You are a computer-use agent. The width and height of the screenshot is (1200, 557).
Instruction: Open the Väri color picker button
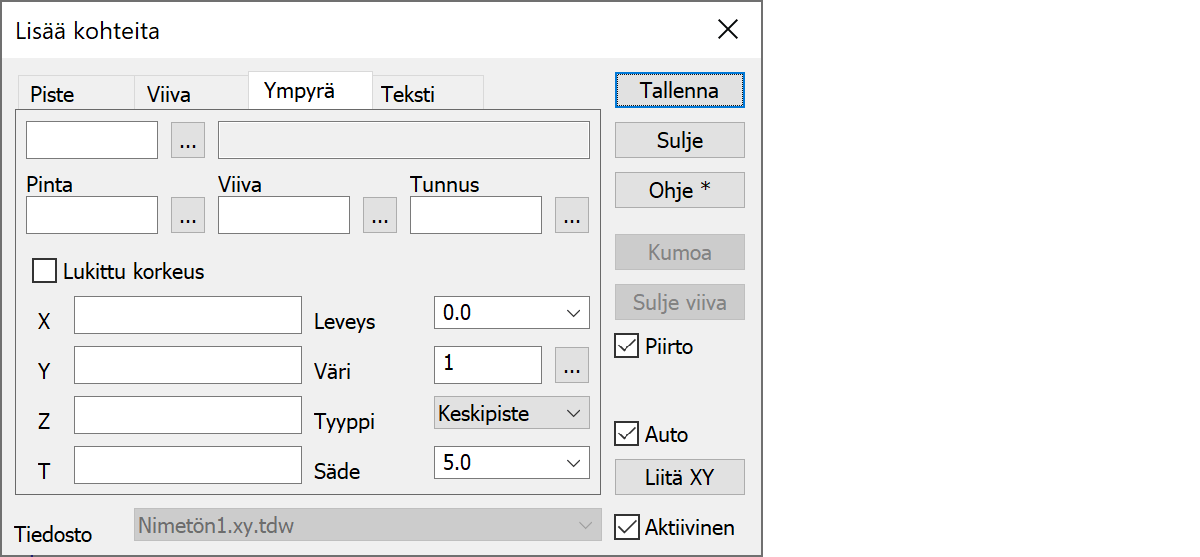(572, 366)
